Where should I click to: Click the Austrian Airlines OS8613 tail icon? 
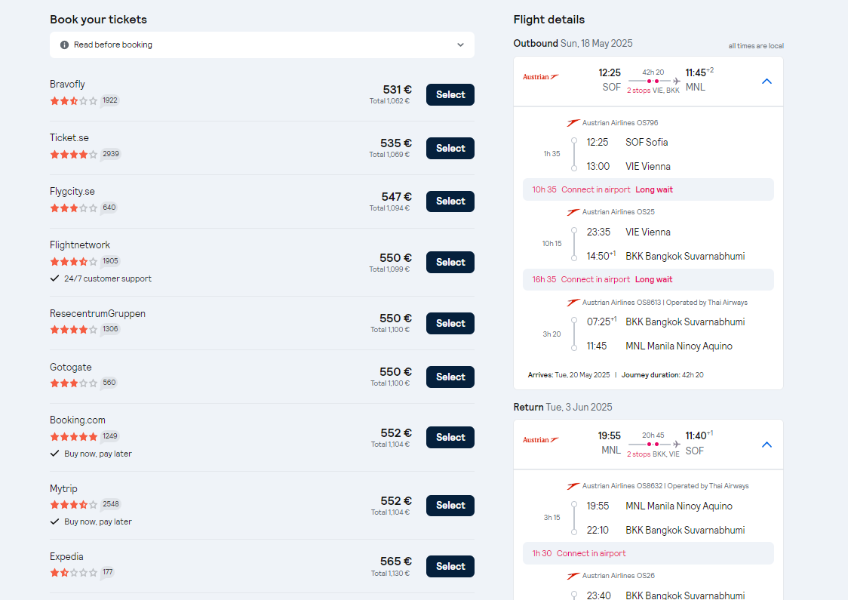(573, 302)
